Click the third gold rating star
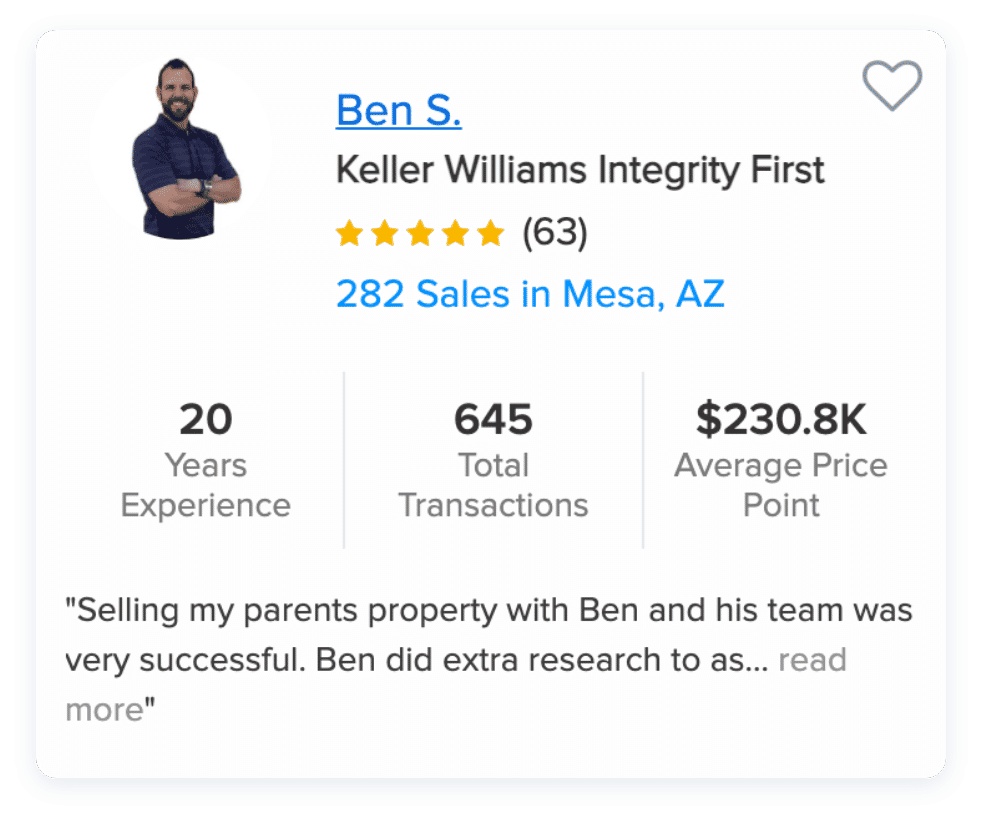982x820 pixels. click(420, 234)
